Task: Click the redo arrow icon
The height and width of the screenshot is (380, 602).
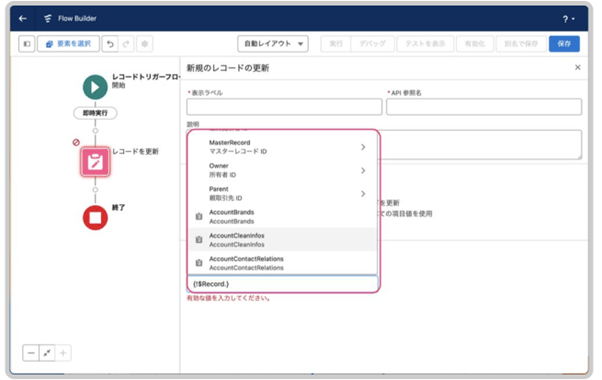Action: tap(126, 44)
